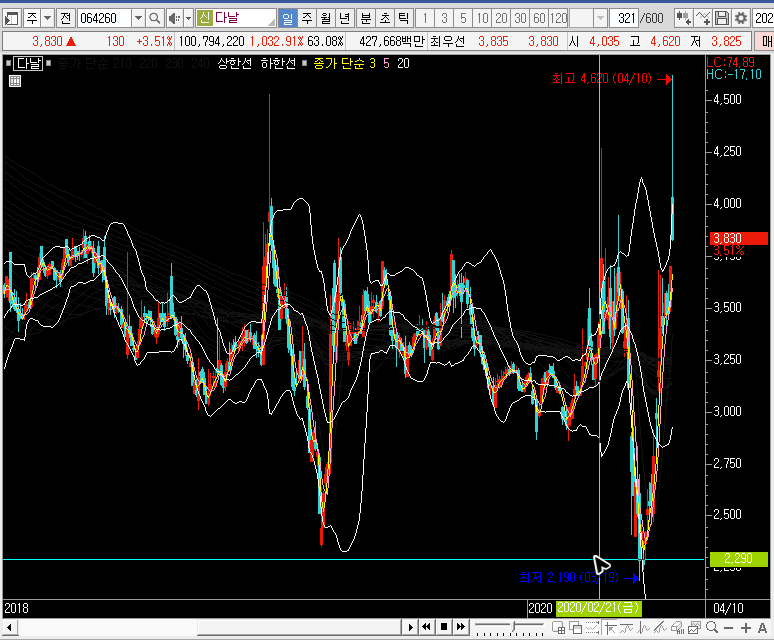Switch to the 주 weekly period button
Screen dimensions: 774x640
click(x=307, y=19)
